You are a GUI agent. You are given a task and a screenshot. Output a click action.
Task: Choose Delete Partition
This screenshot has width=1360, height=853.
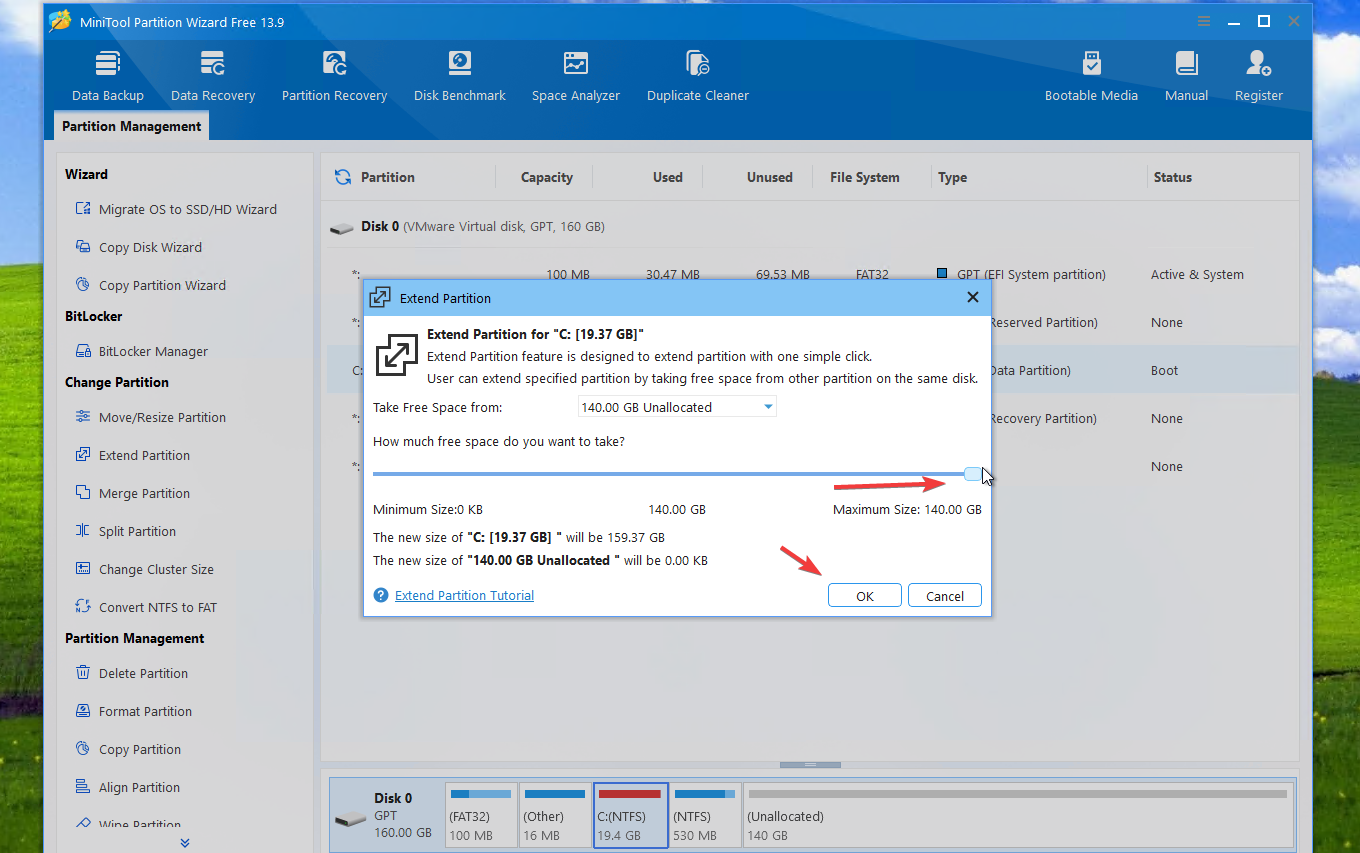coord(131,673)
